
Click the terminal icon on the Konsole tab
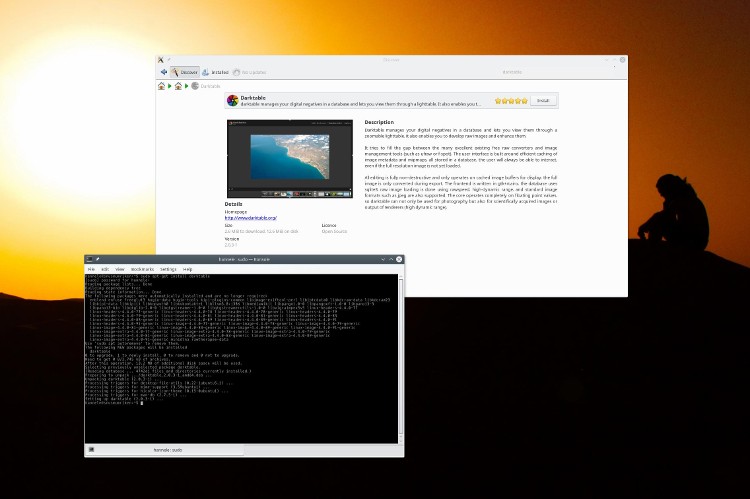[91, 450]
